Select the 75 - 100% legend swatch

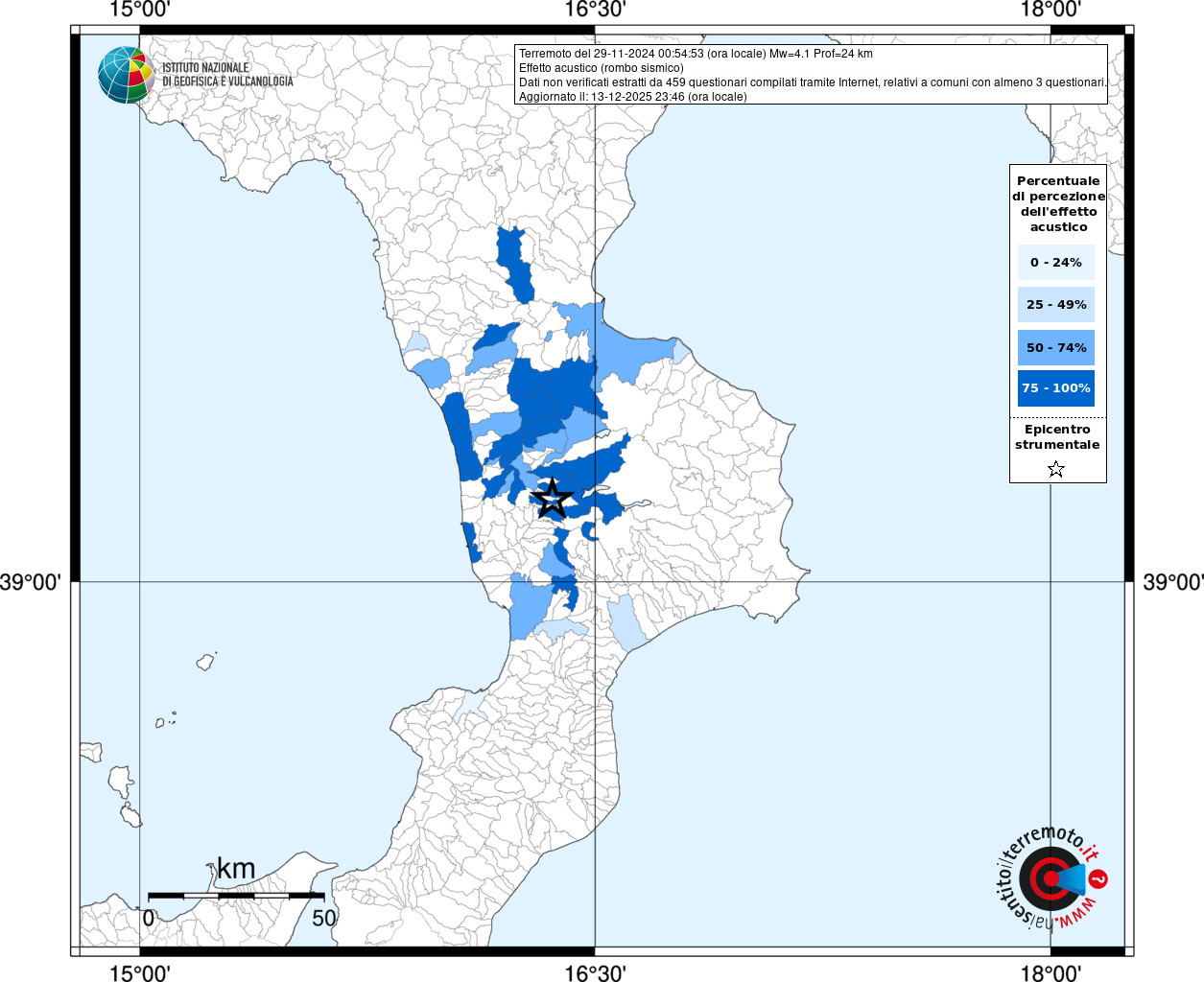[x=1056, y=388]
